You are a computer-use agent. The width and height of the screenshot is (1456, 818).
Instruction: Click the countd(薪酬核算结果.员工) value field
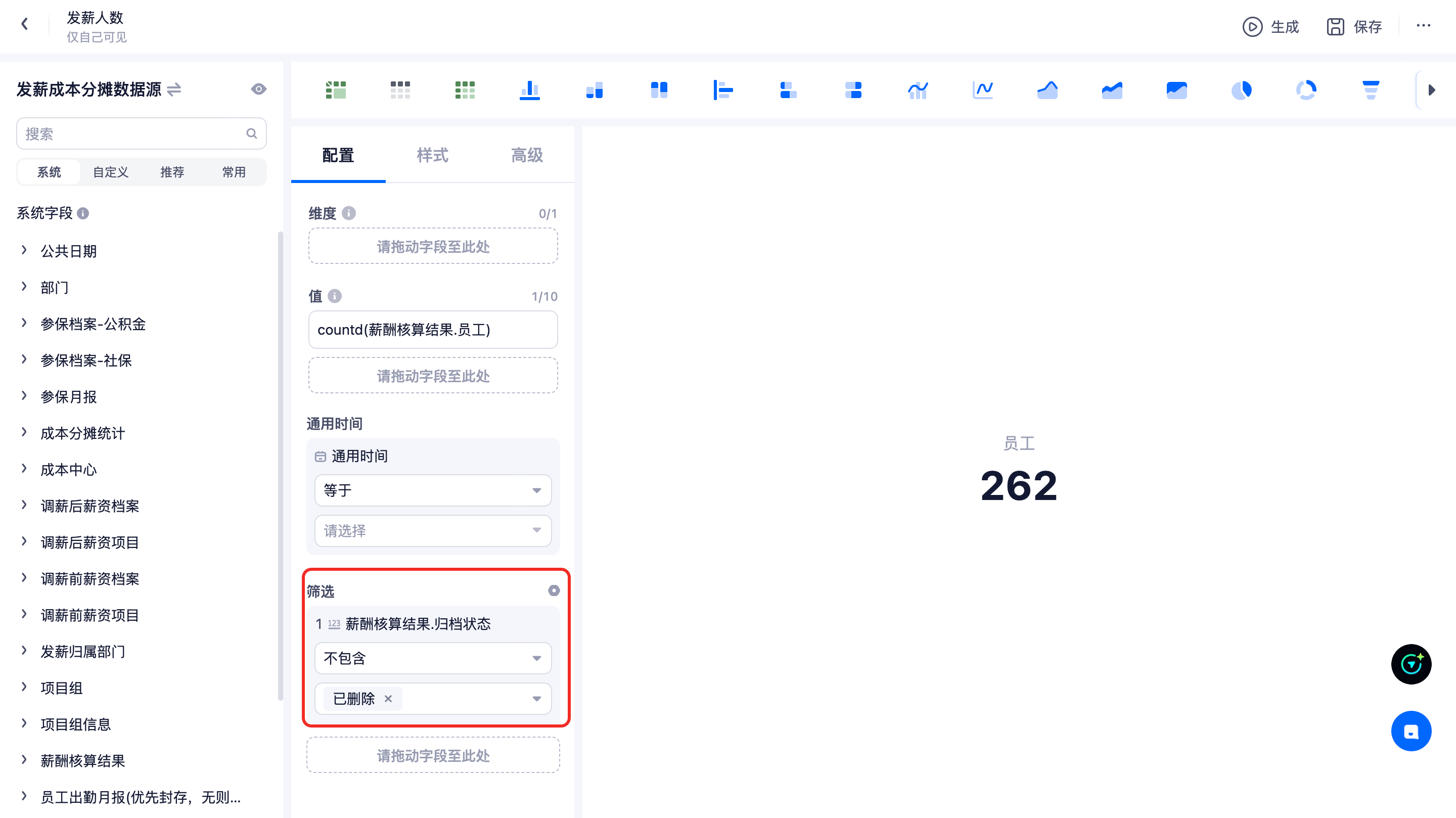point(433,330)
